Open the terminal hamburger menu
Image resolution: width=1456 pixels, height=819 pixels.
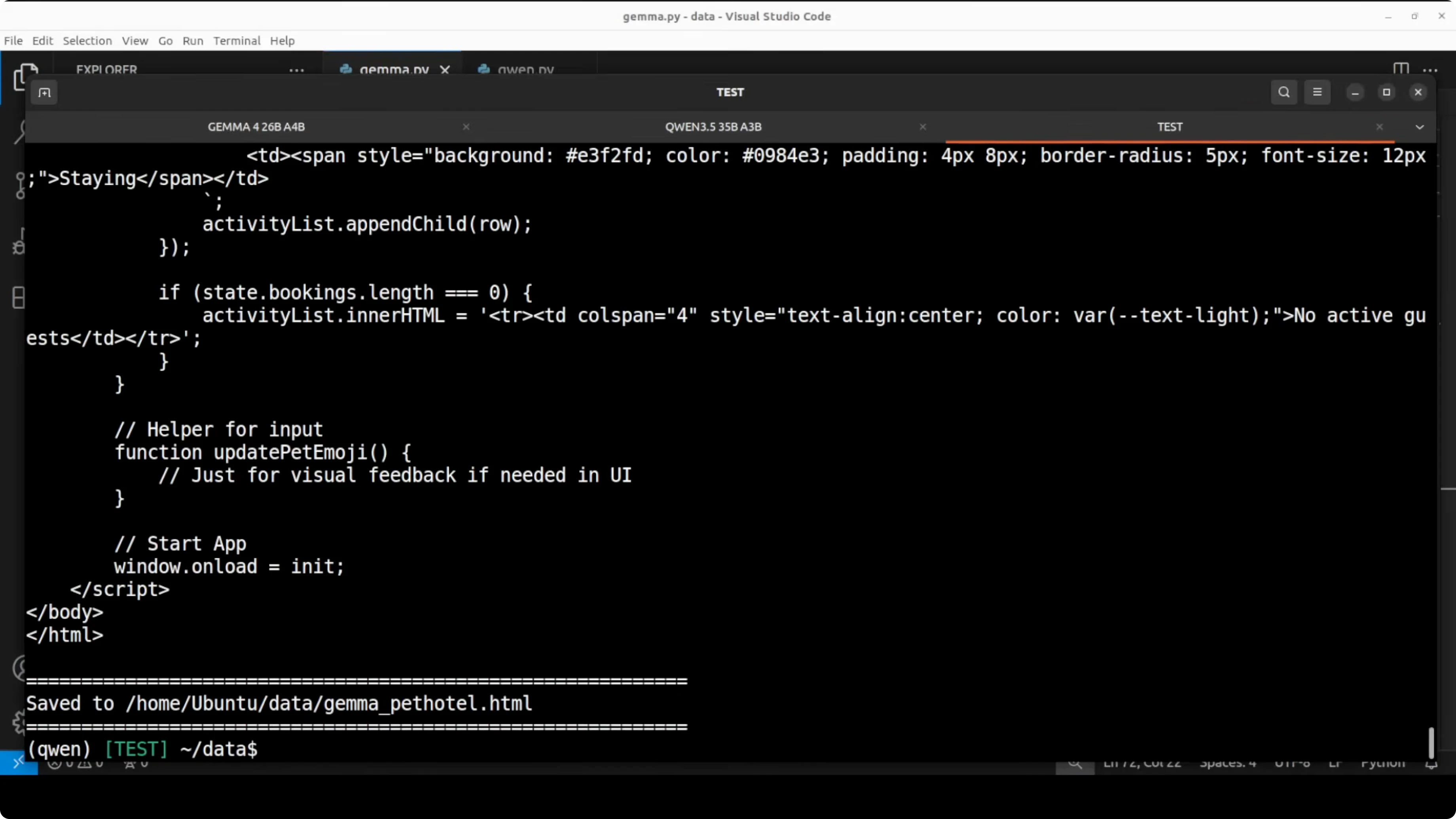pyautogui.click(x=1317, y=92)
